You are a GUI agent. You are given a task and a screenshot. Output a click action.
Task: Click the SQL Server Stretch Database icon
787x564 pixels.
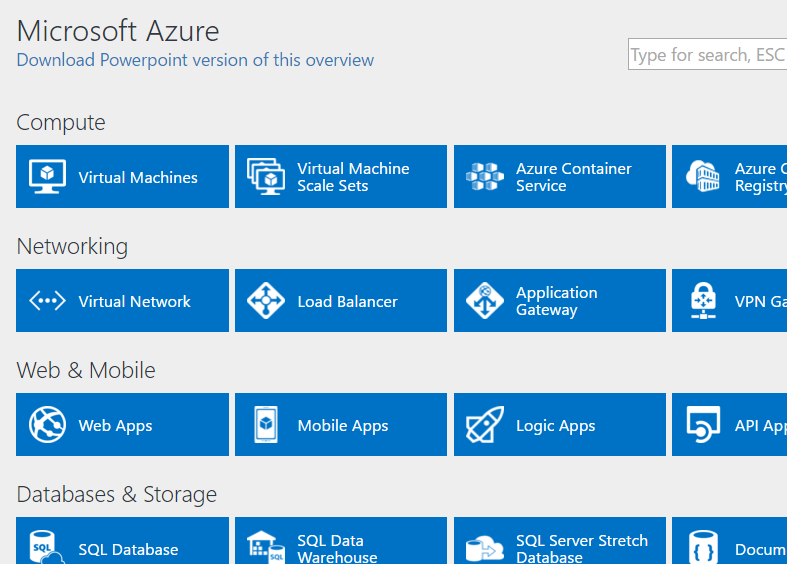[x=485, y=548]
